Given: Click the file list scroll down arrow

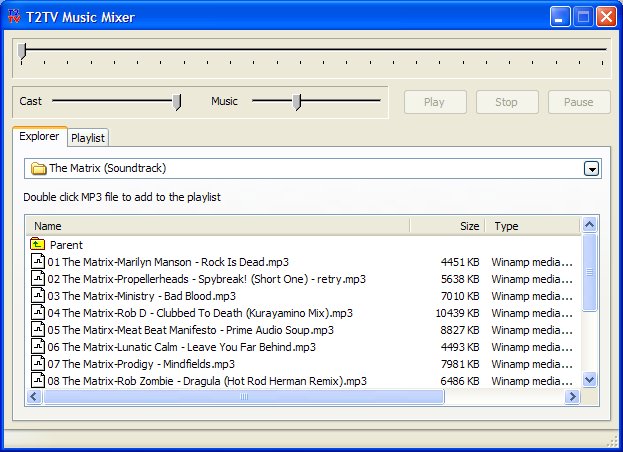Looking at the screenshot, I should [x=589, y=379].
